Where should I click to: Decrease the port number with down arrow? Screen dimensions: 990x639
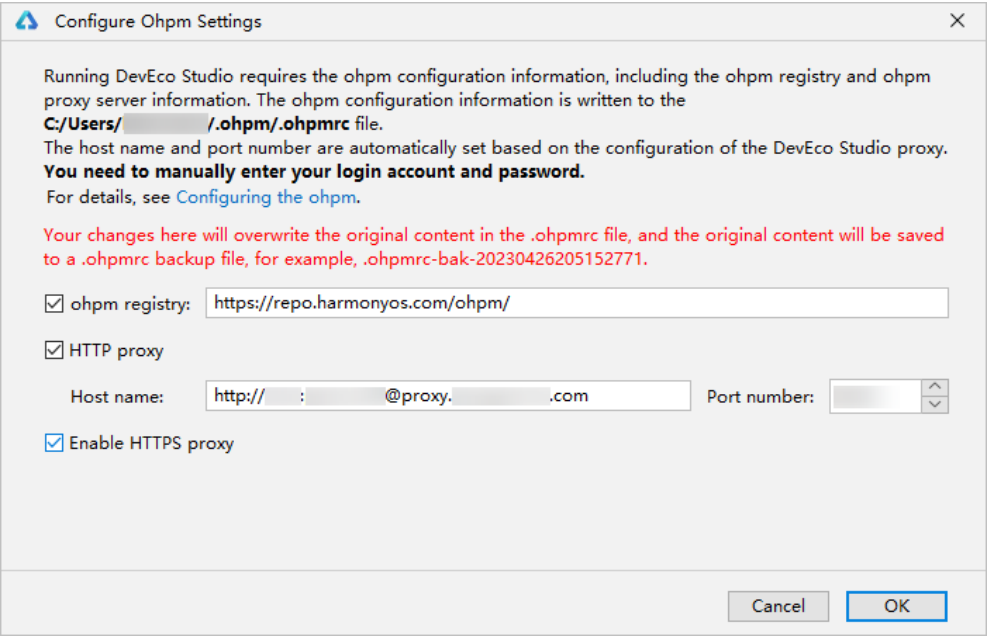[x=935, y=405]
